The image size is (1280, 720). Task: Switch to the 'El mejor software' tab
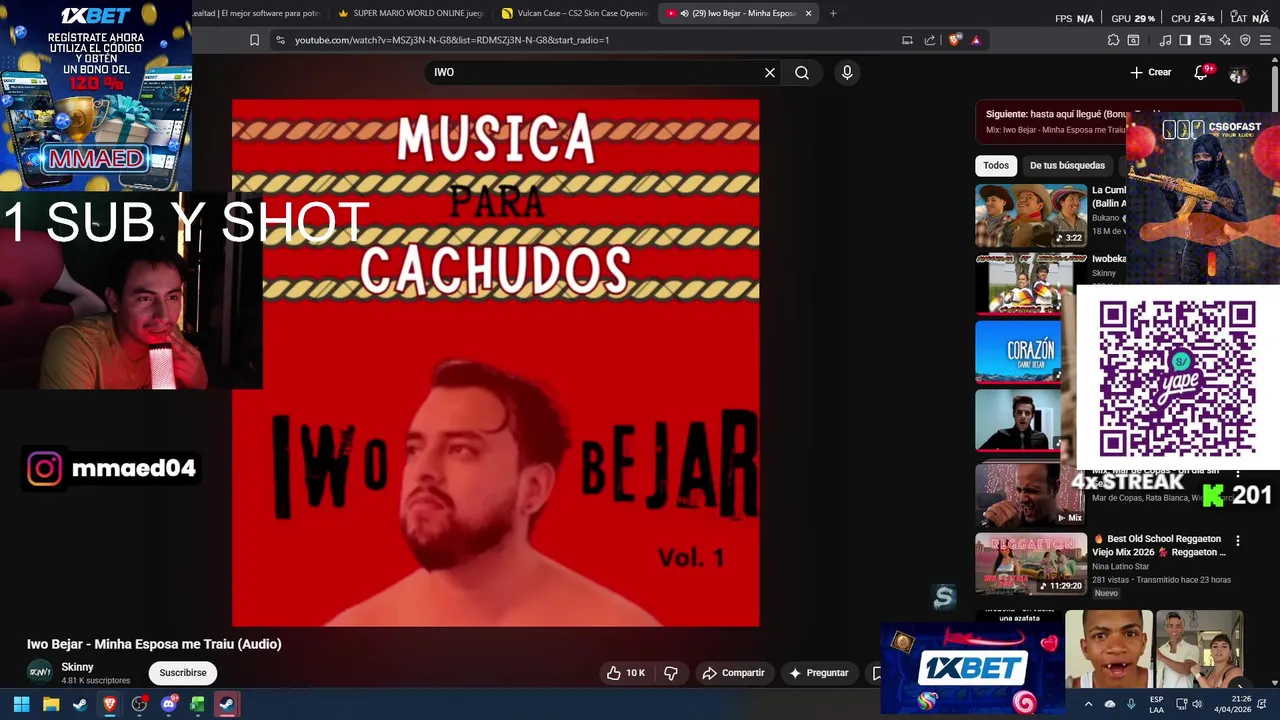258,13
